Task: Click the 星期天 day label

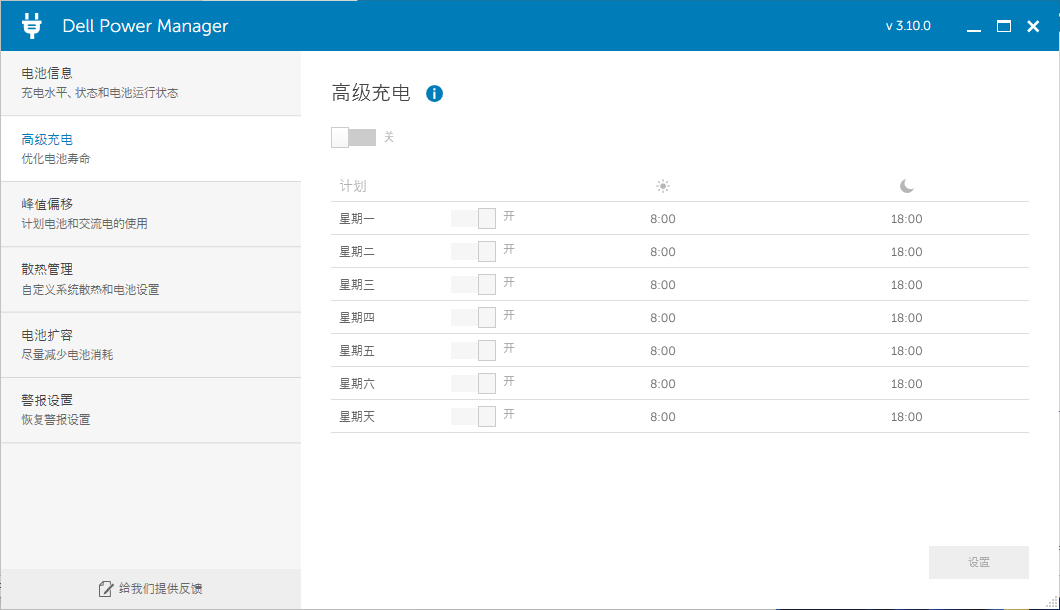Action: [x=357, y=417]
